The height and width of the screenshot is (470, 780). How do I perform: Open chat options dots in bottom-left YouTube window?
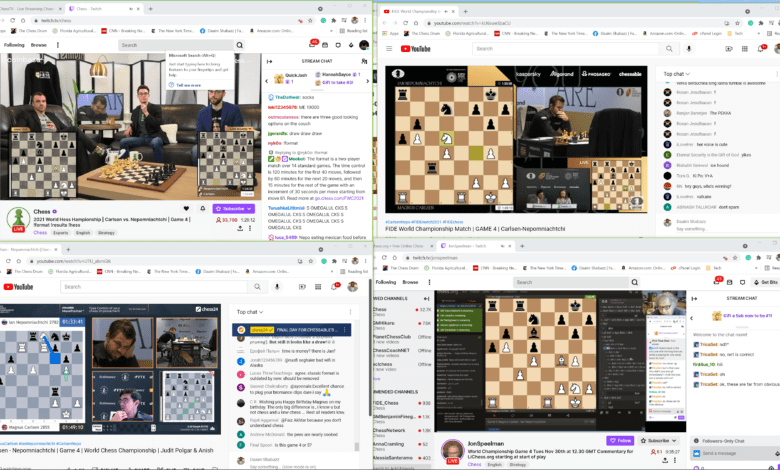pos(350,312)
